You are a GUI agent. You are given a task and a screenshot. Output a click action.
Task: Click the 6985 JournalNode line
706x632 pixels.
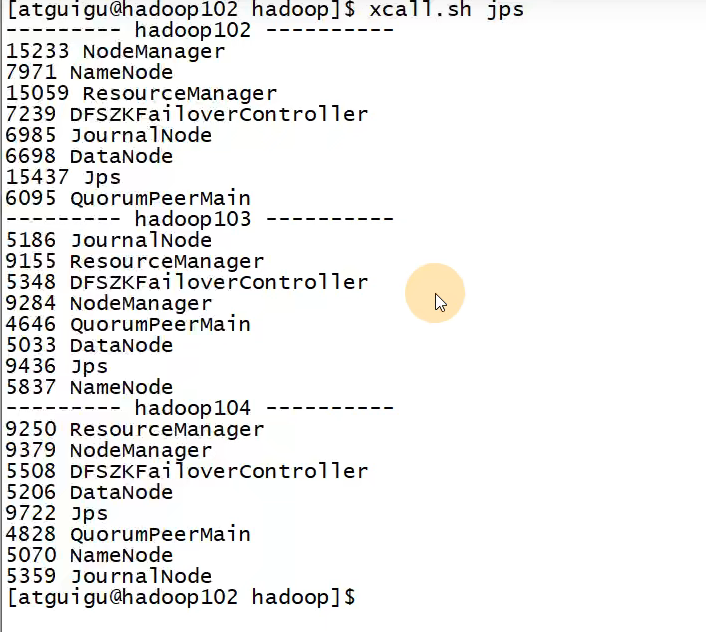coord(108,135)
